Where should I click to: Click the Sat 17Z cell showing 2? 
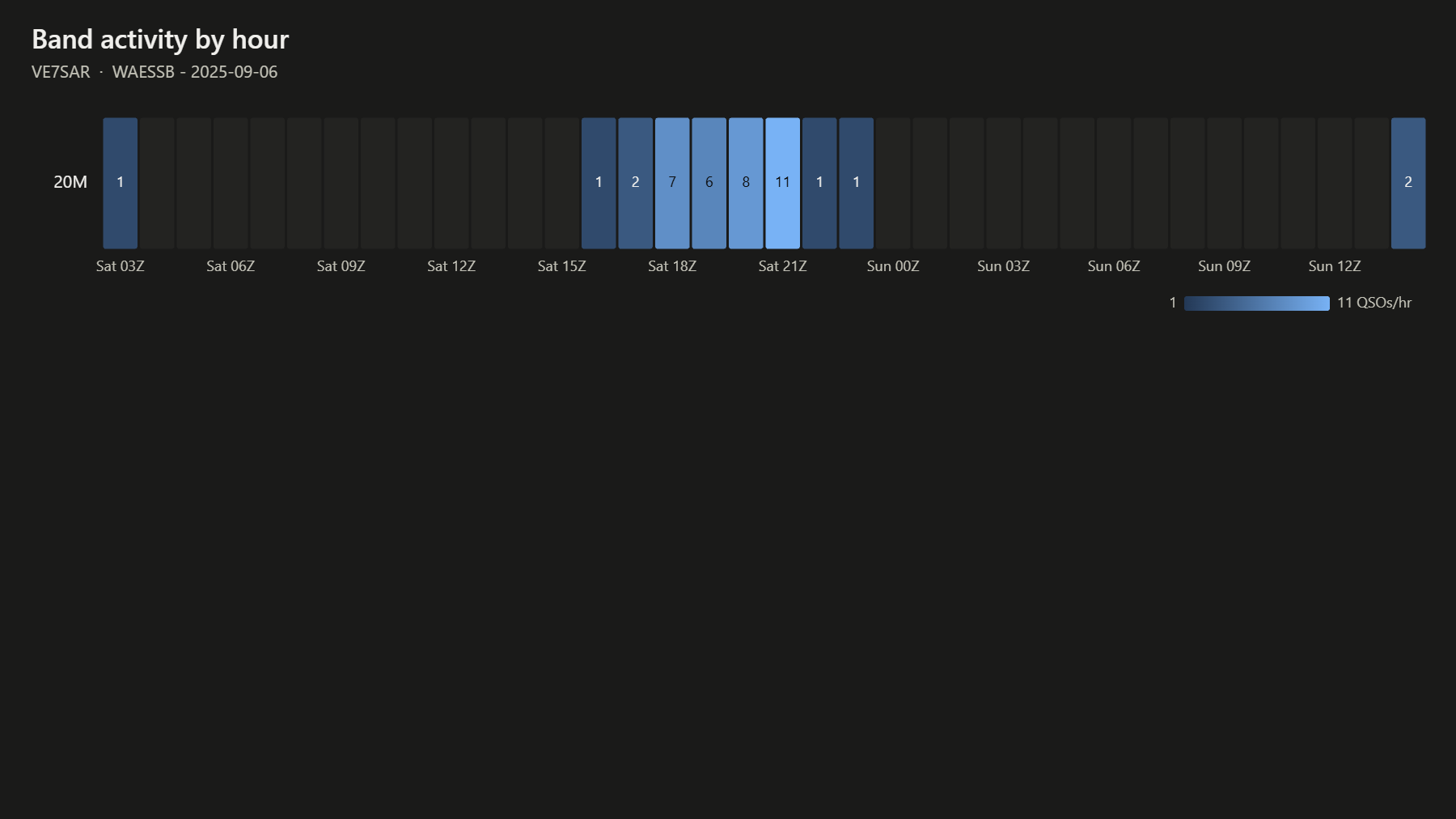[635, 183]
